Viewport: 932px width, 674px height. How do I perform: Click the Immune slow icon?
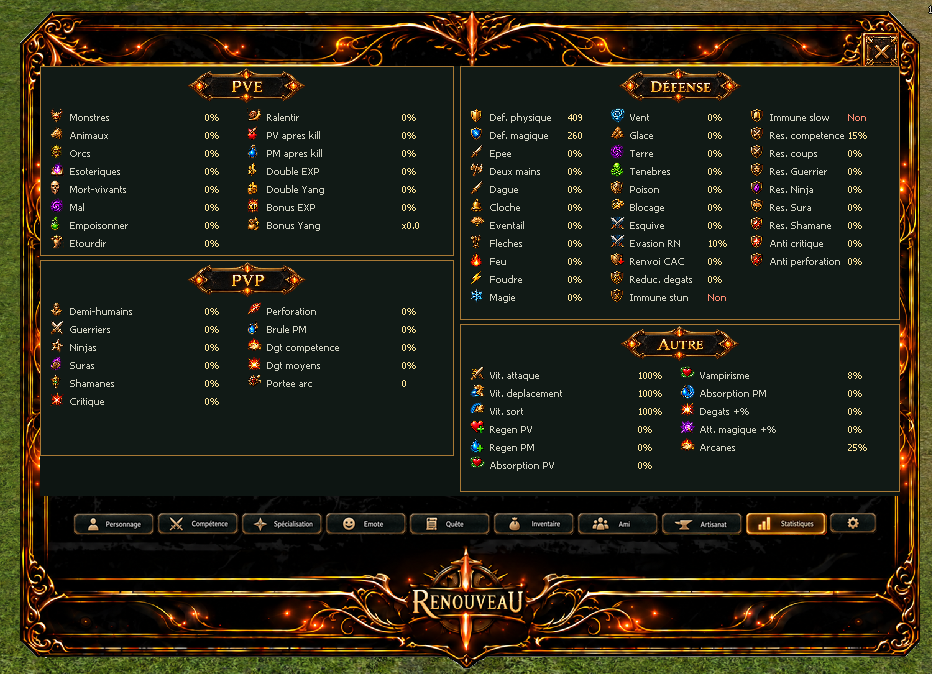(757, 116)
